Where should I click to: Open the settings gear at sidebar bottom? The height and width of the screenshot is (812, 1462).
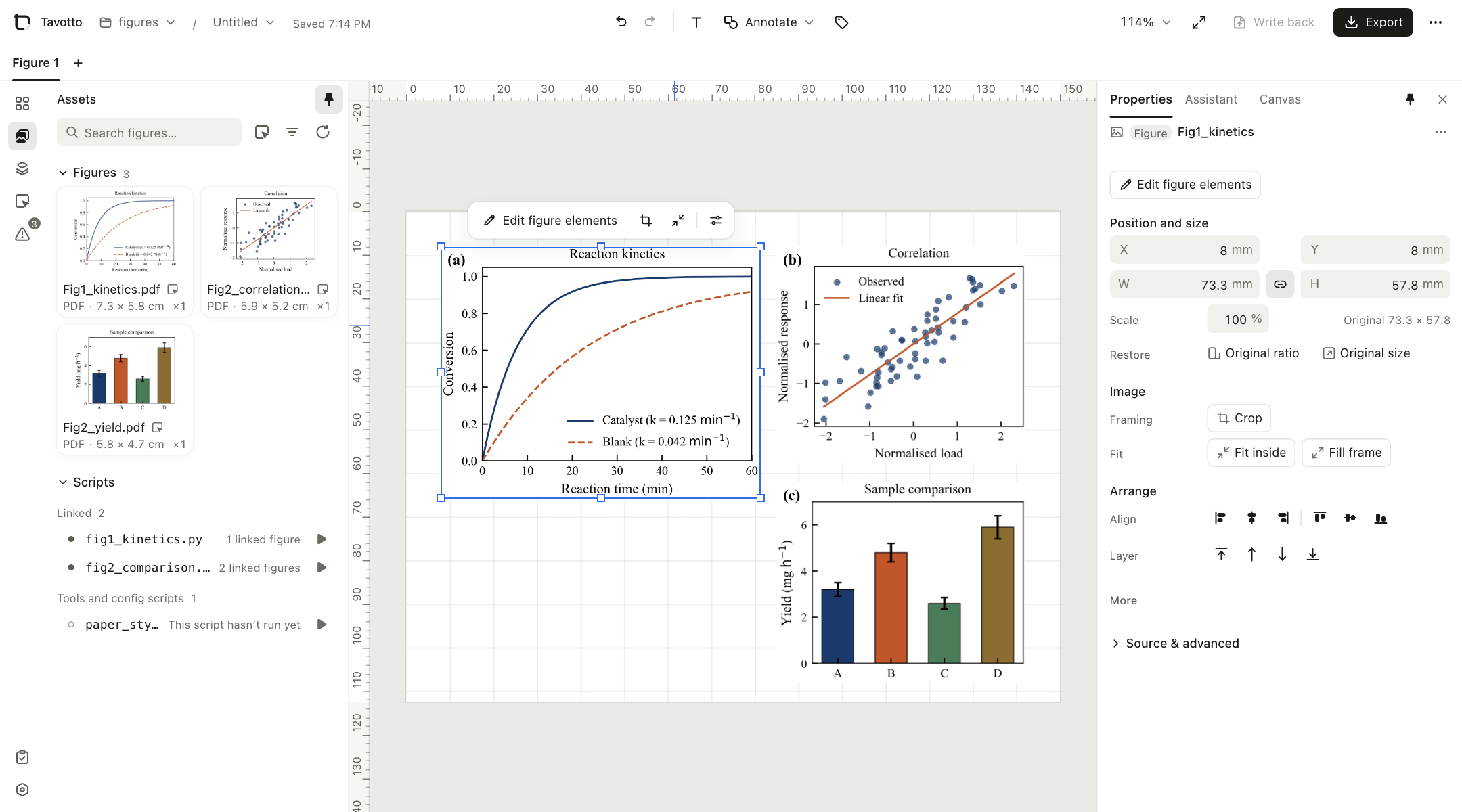[x=22, y=790]
